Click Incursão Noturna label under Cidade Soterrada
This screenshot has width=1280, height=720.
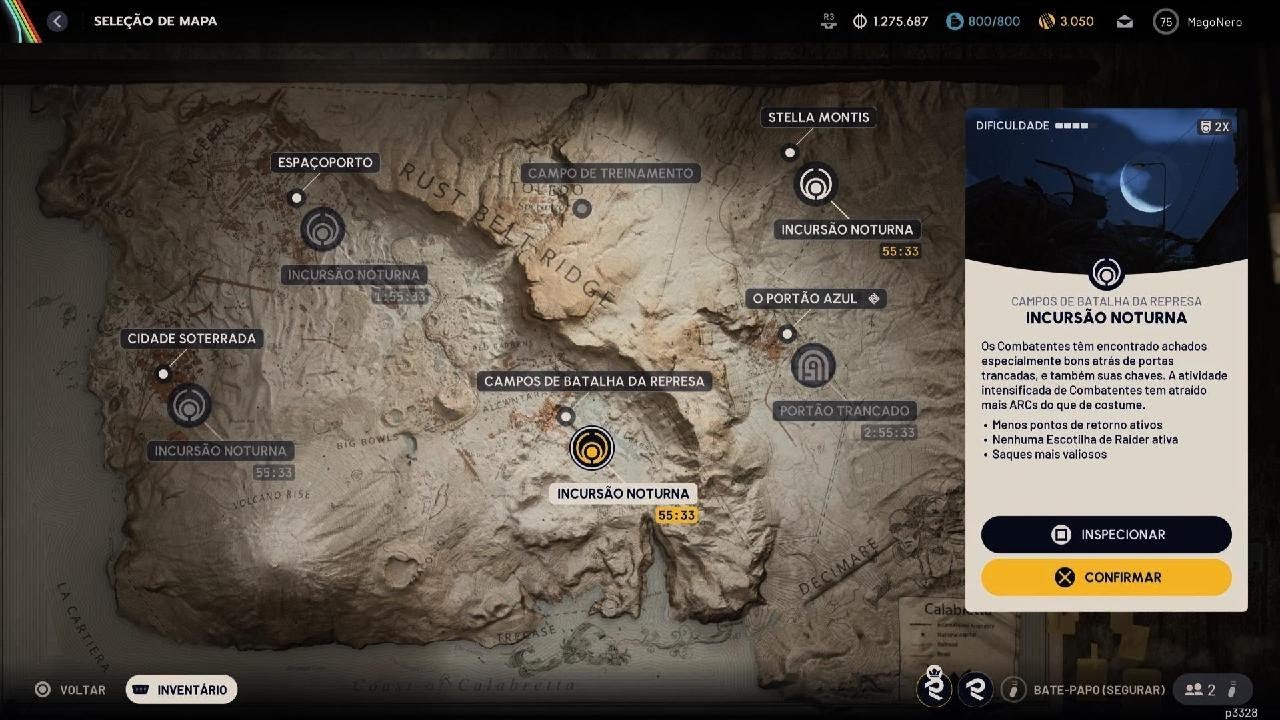tap(220, 451)
